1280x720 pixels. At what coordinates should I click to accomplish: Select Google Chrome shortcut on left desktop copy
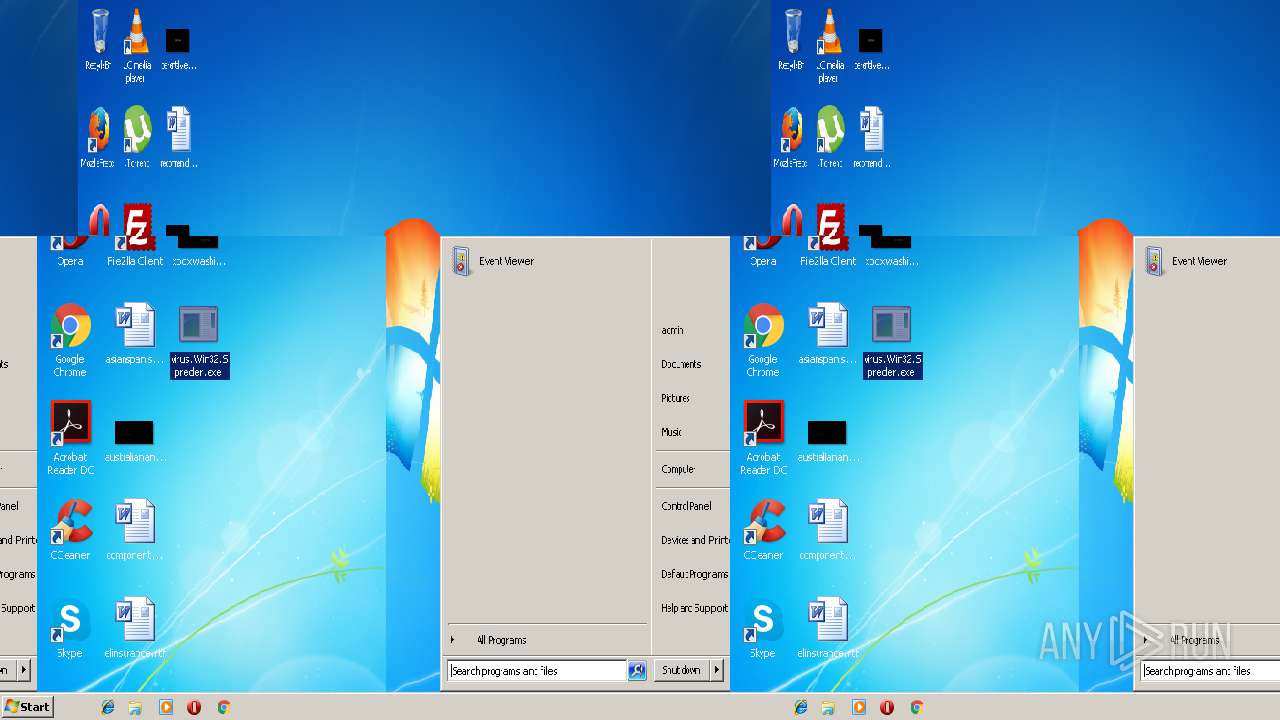coord(70,340)
